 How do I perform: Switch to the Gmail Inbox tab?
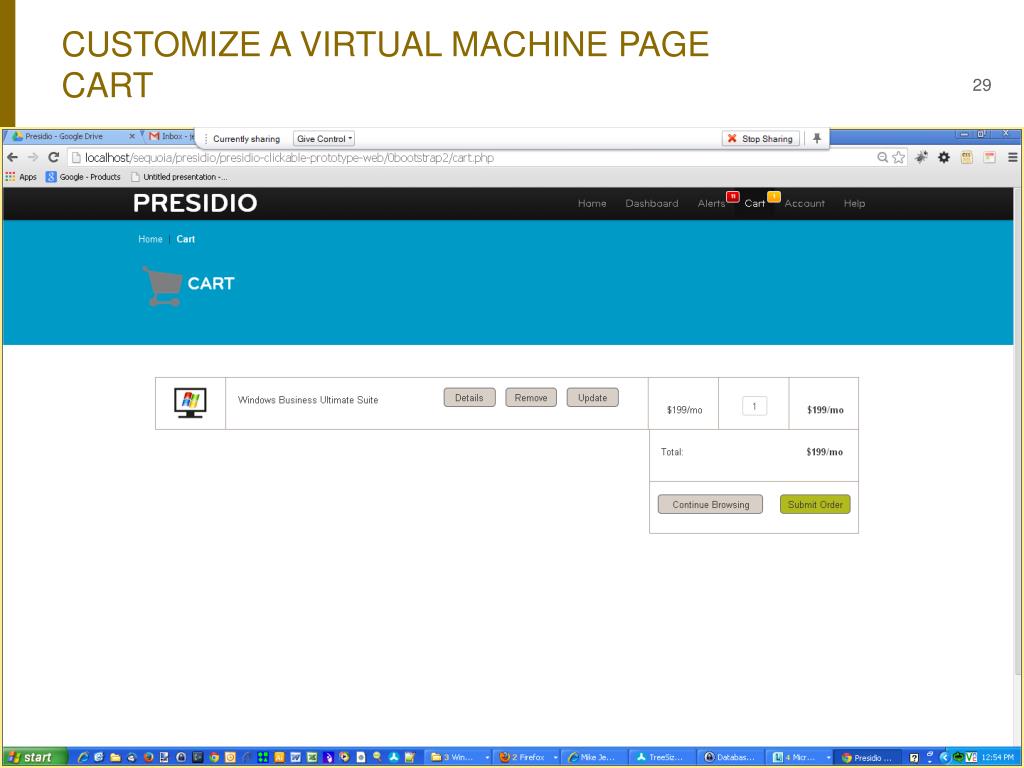pyautogui.click(x=171, y=136)
